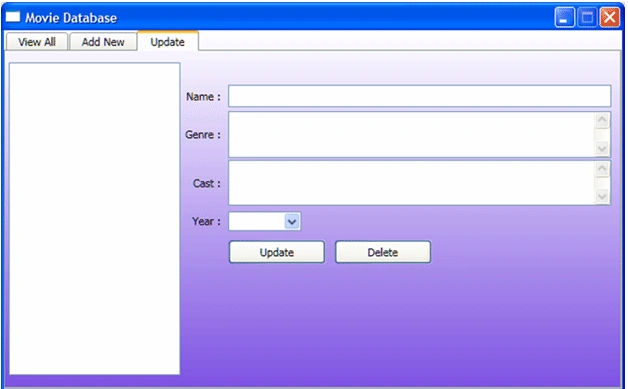This screenshot has height=389, width=628.
Task: Open the Year dropdown
Action: (292, 222)
